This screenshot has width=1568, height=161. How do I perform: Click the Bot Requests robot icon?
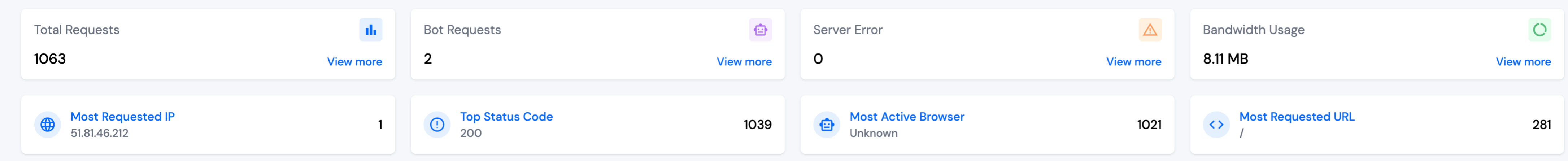pos(760,29)
